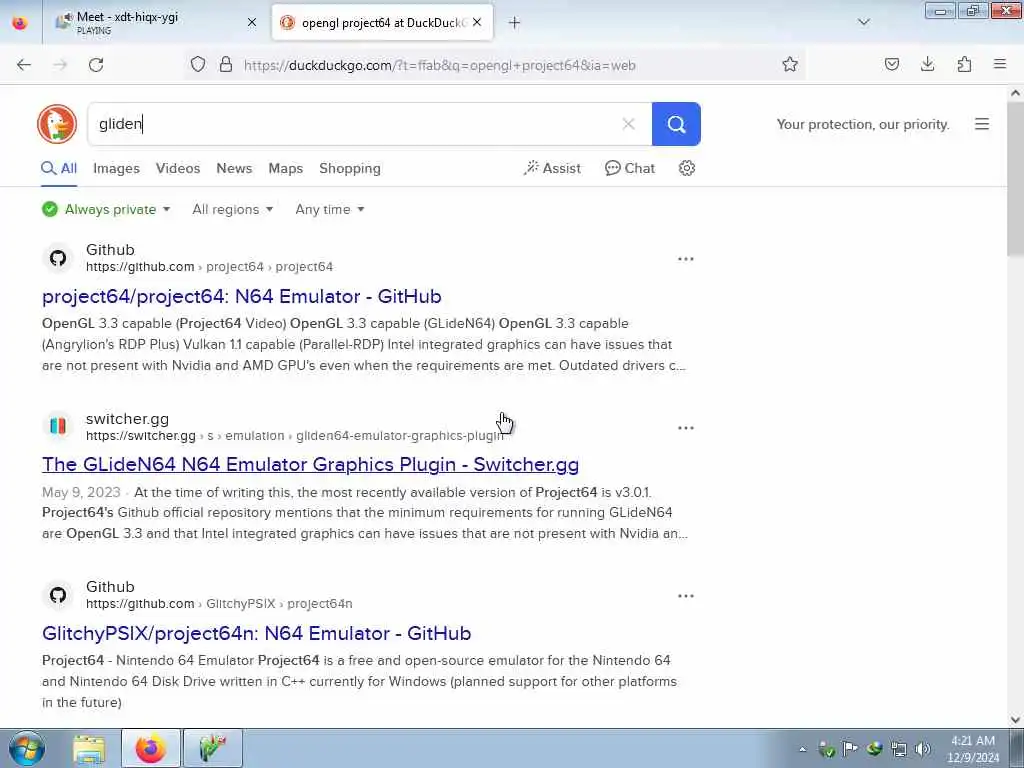Open the Firefox downloads panel
This screenshot has height=768, width=1024.
click(x=927, y=65)
